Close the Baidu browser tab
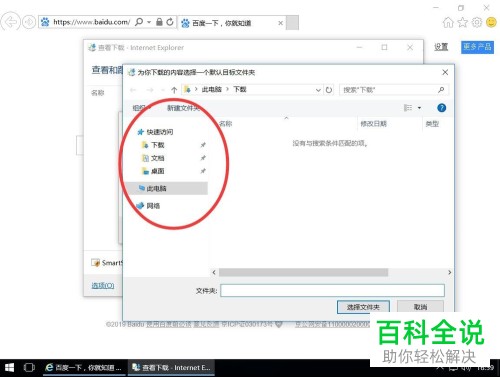 tap(281, 23)
